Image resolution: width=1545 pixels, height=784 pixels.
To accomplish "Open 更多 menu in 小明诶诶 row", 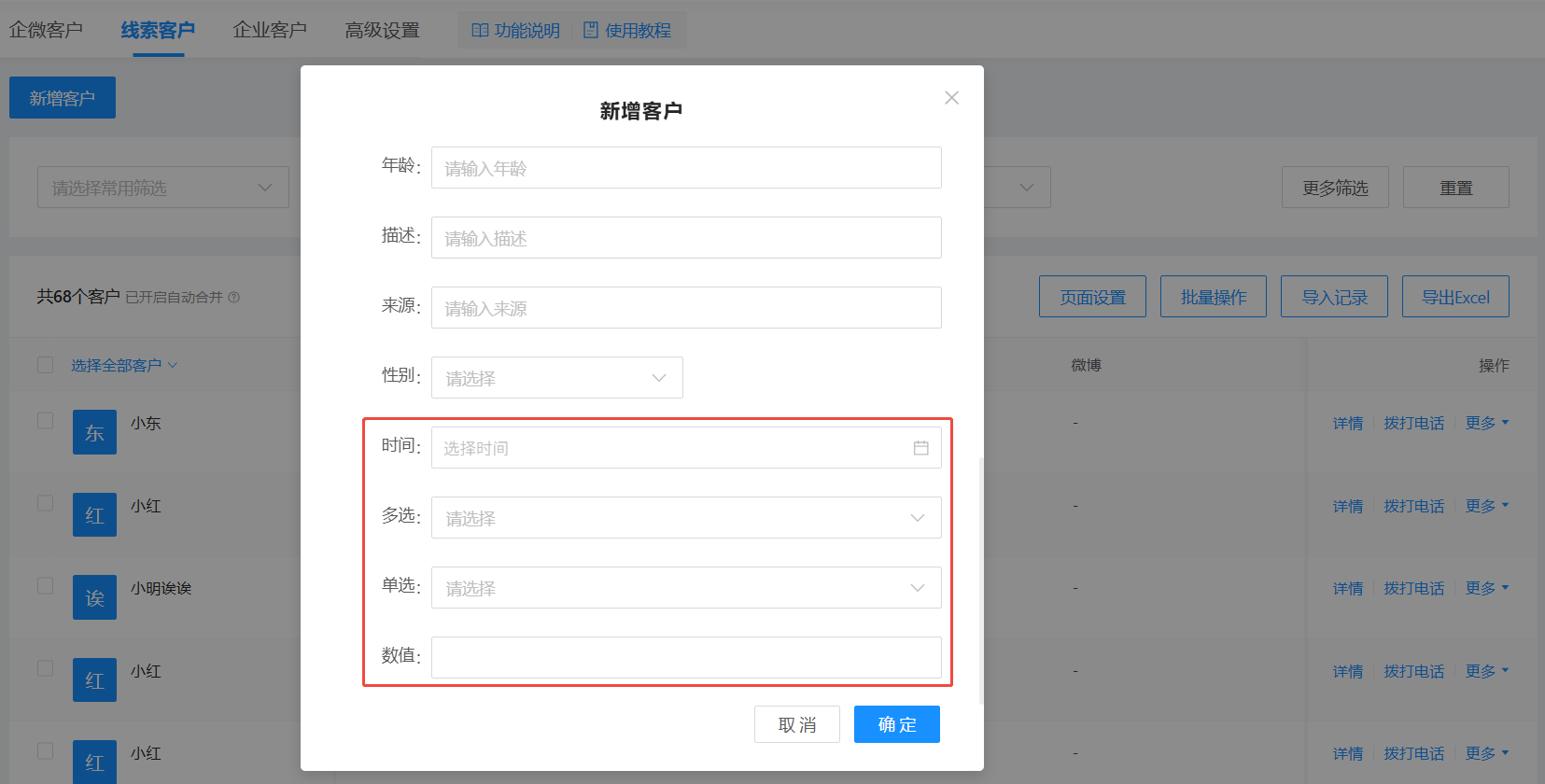I will tap(1486, 588).
